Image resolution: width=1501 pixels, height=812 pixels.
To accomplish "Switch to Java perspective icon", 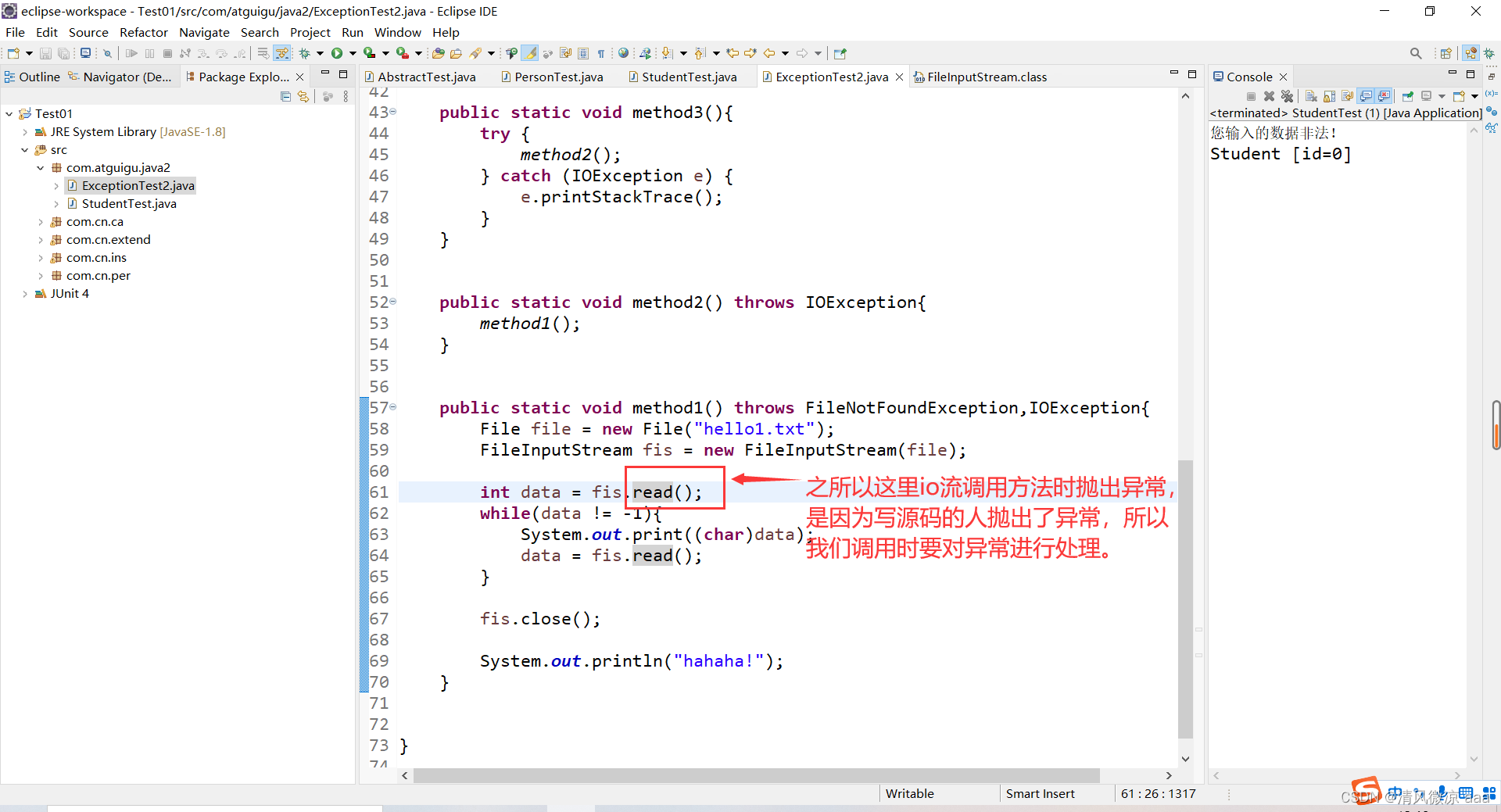I will coord(1471,53).
